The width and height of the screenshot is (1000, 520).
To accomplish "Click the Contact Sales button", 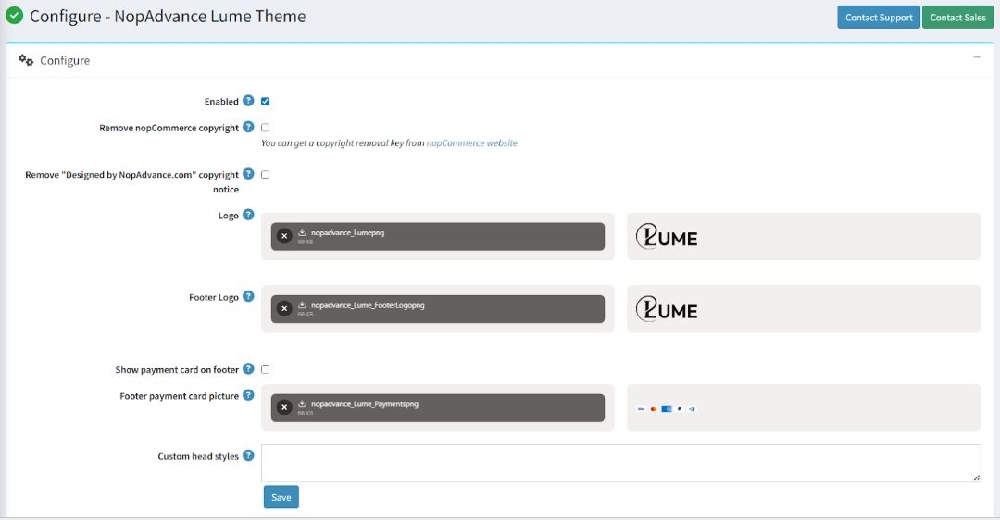I will point(957,17).
